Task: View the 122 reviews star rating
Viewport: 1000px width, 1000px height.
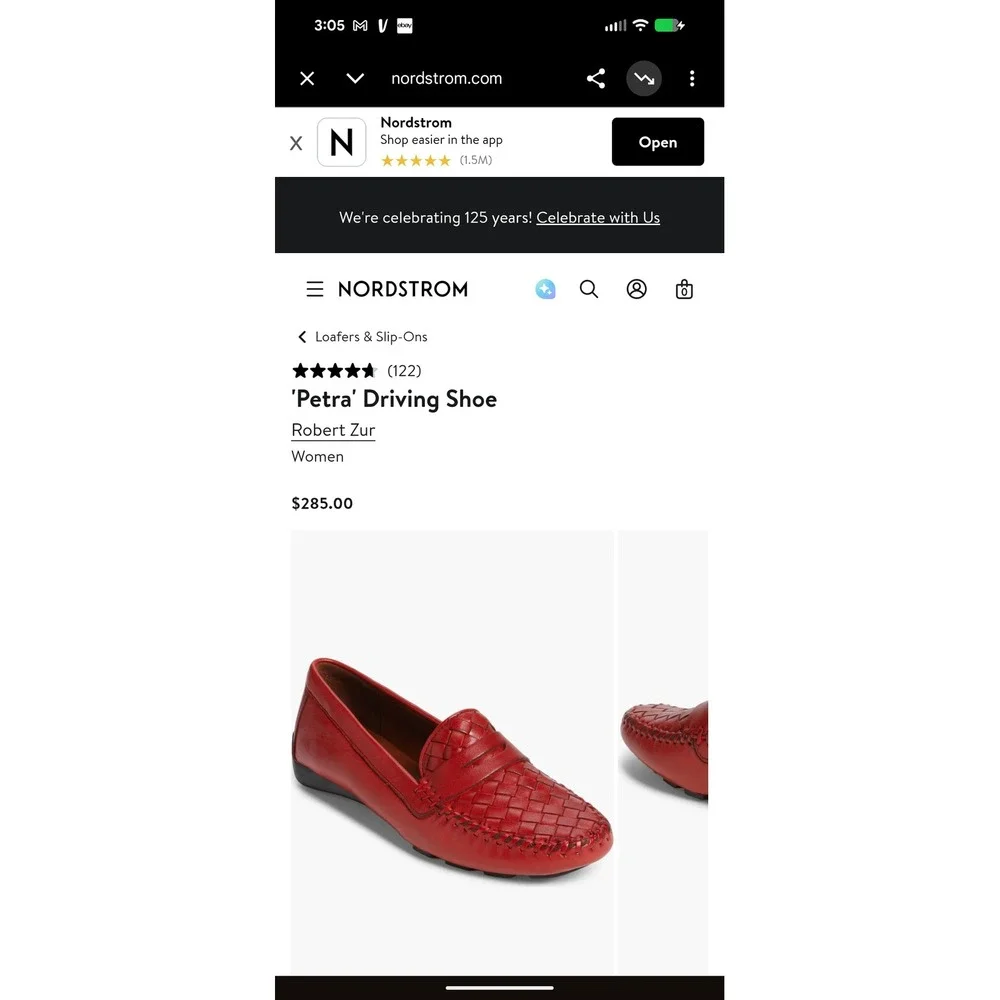Action: point(356,371)
